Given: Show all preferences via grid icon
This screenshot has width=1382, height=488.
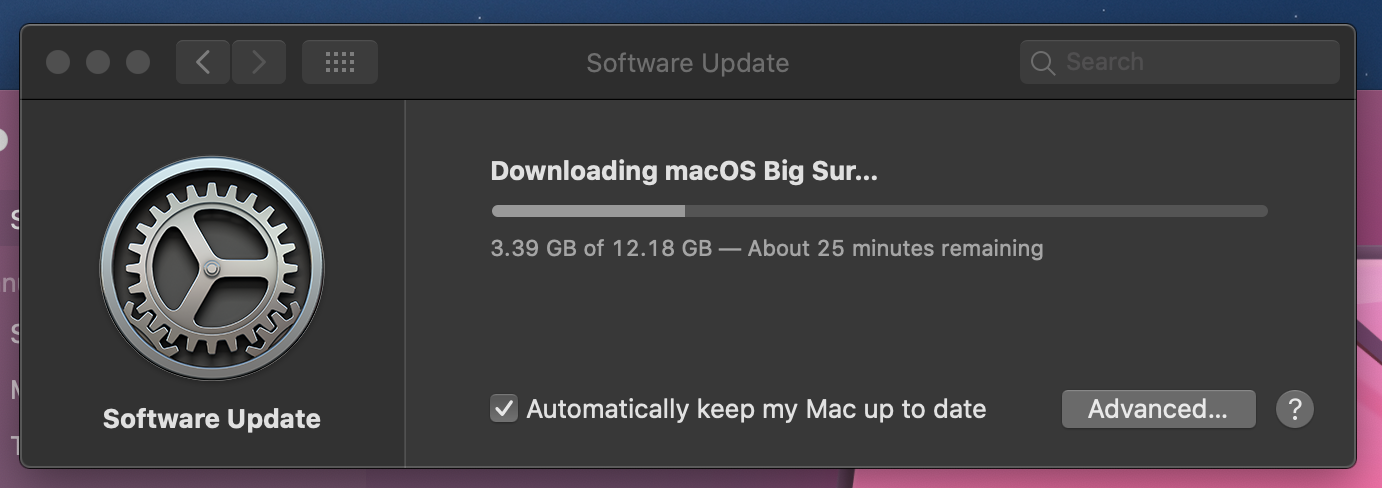Looking at the screenshot, I should [340, 62].
